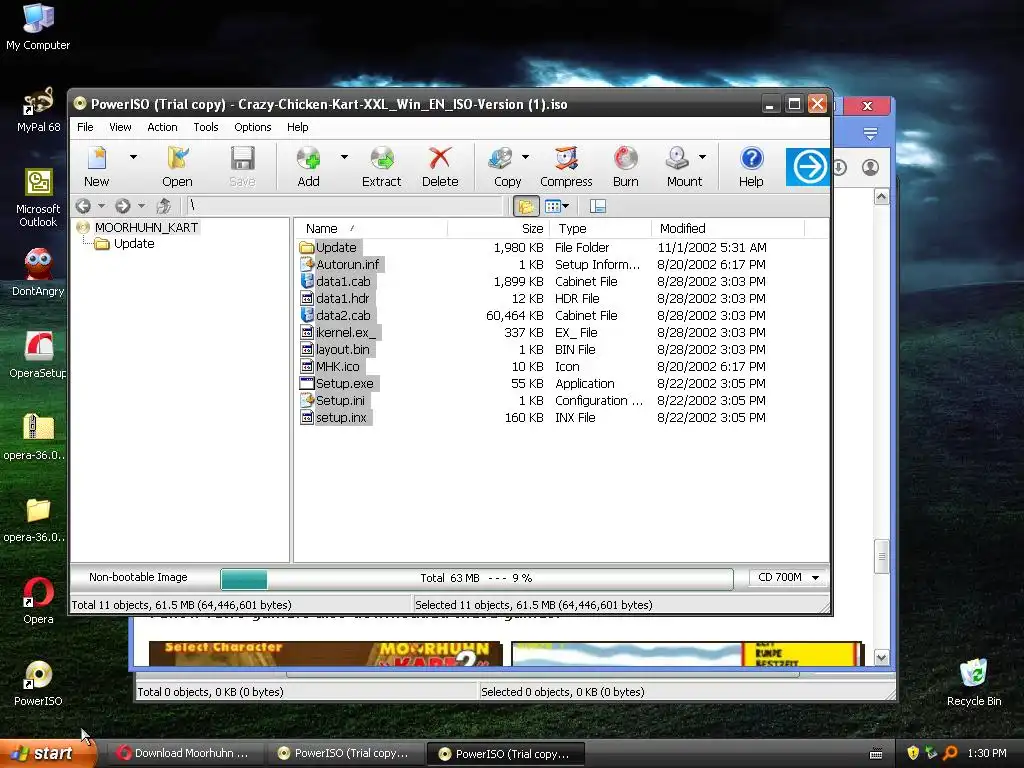Open My Computer desktop icon
This screenshot has width=1024, height=768.
[38, 27]
